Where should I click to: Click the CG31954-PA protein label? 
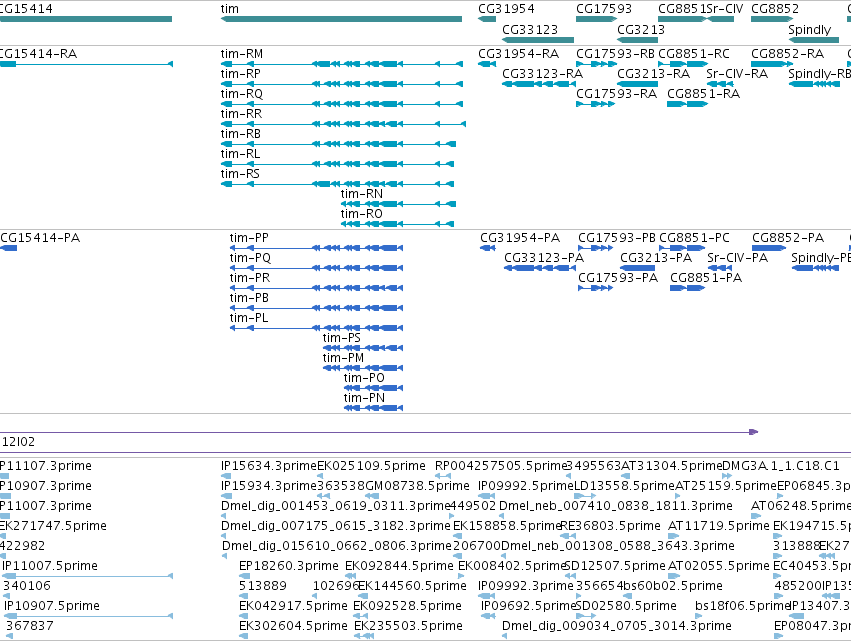click(x=520, y=238)
